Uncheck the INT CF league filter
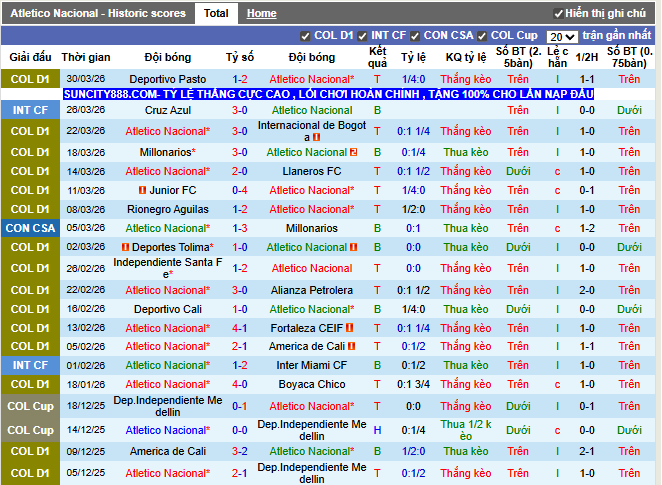Image resolution: width=662 pixels, height=485 pixels. [368, 36]
